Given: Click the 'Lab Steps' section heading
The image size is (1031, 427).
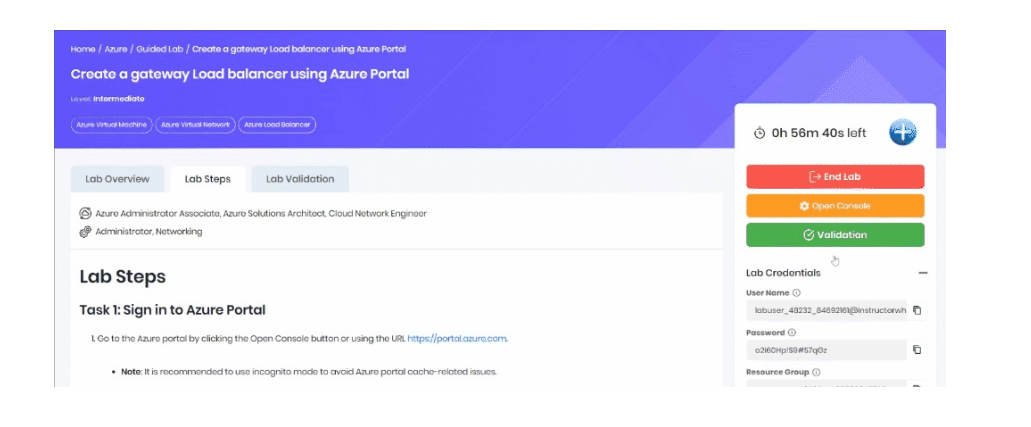Looking at the screenshot, I should click(x=122, y=277).
